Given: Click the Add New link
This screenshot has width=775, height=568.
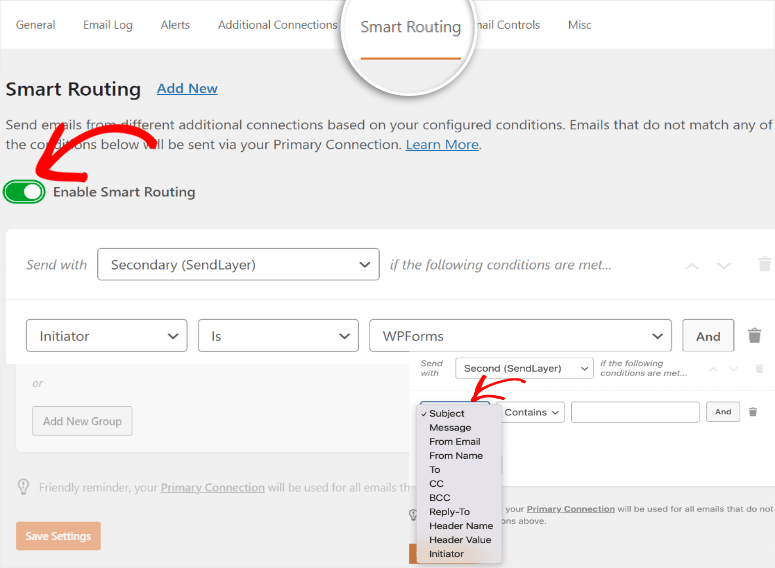Looking at the screenshot, I should 187,88.
